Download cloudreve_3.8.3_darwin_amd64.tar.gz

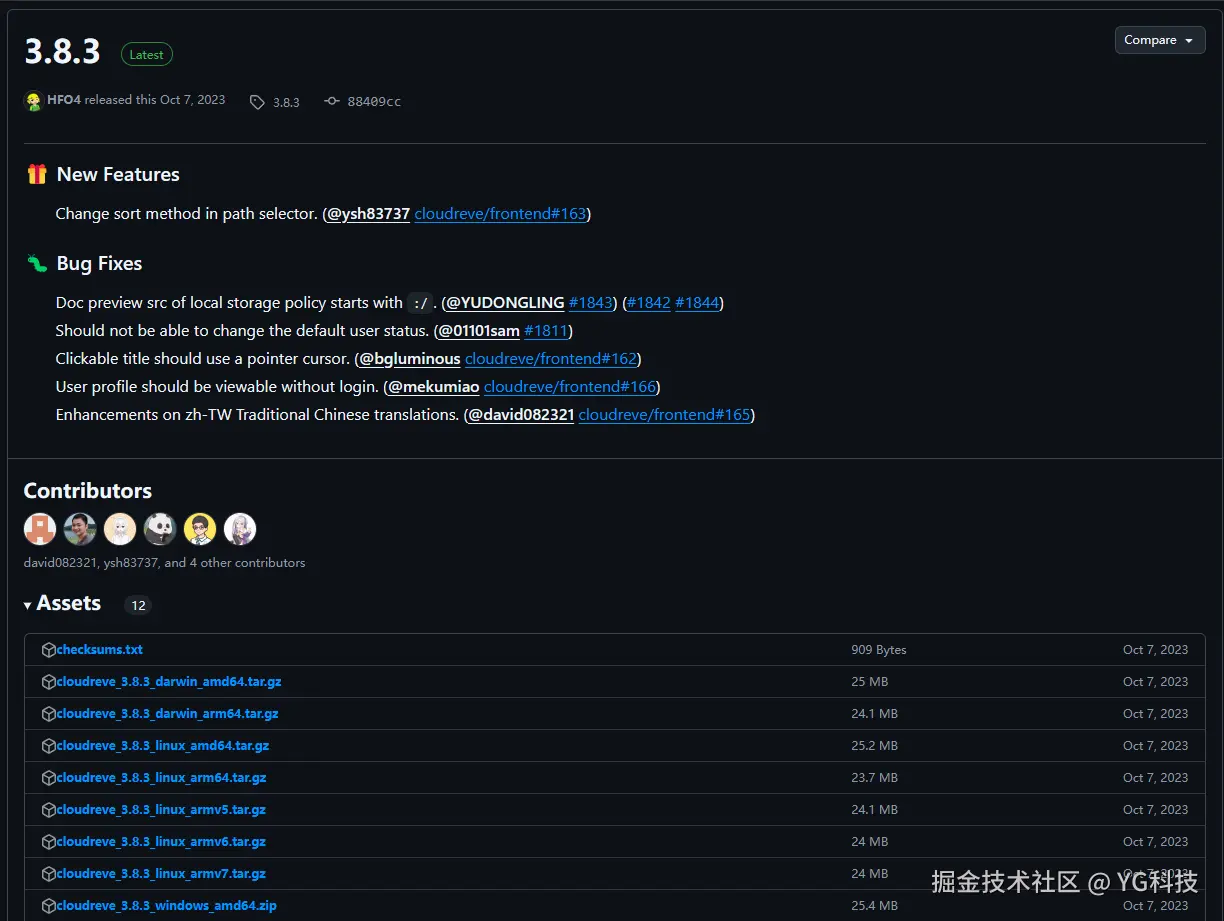click(x=169, y=682)
